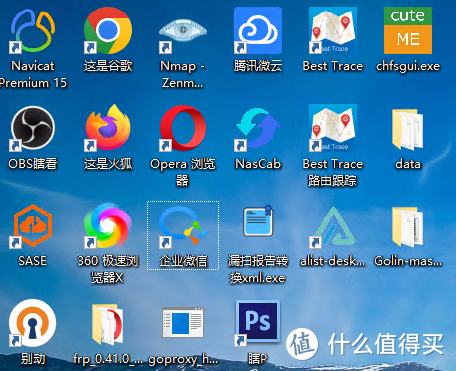Open the Opera 浏览器 shortcut
Screen dimensions: 456x371
(183, 128)
